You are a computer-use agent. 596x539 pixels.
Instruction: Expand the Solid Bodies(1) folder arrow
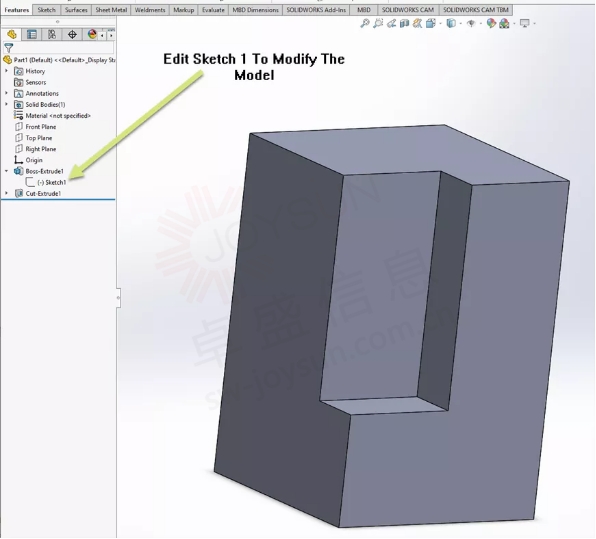(x=6, y=104)
